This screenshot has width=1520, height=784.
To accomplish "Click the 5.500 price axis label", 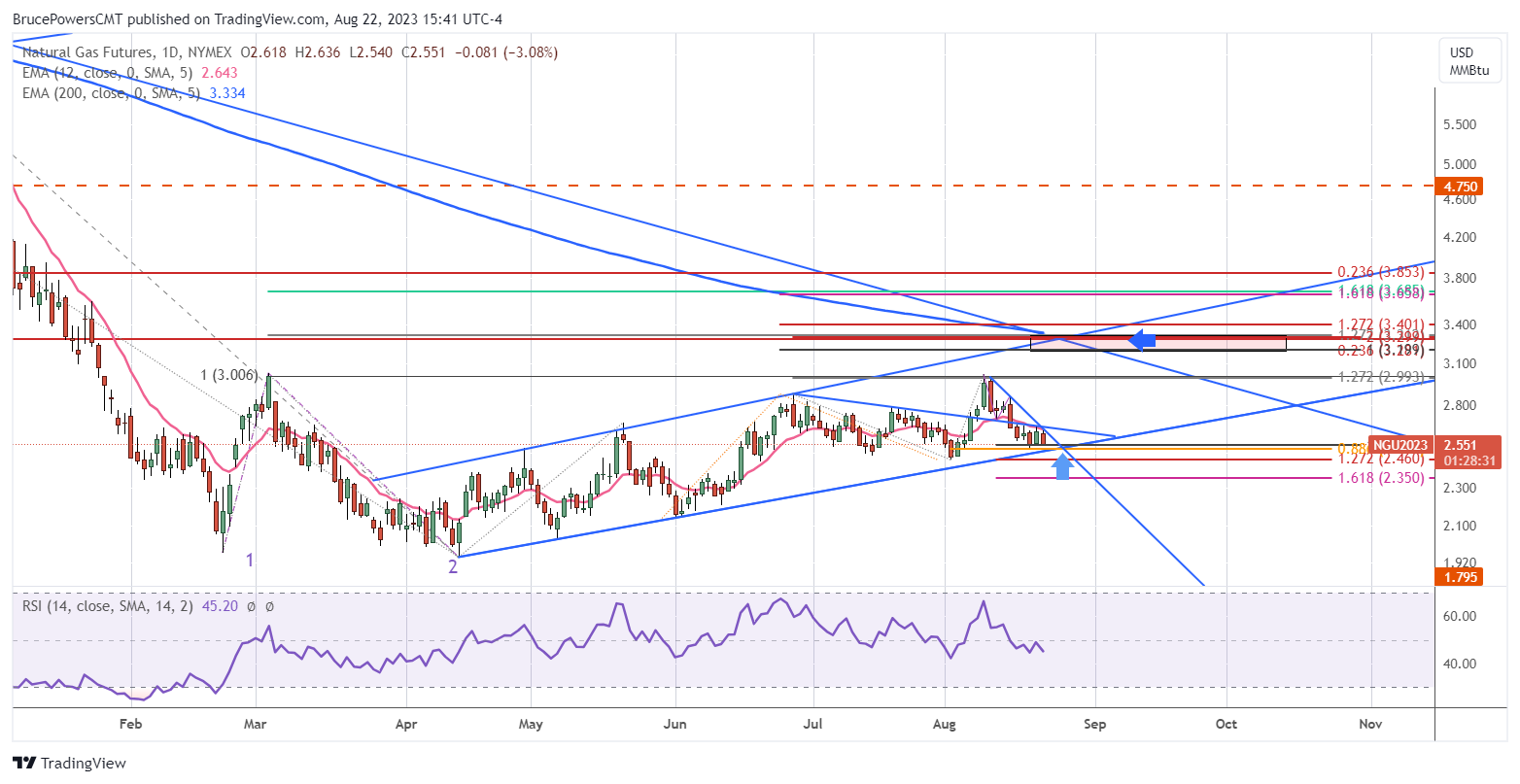I will pyautogui.click(x=1460, y=125).
